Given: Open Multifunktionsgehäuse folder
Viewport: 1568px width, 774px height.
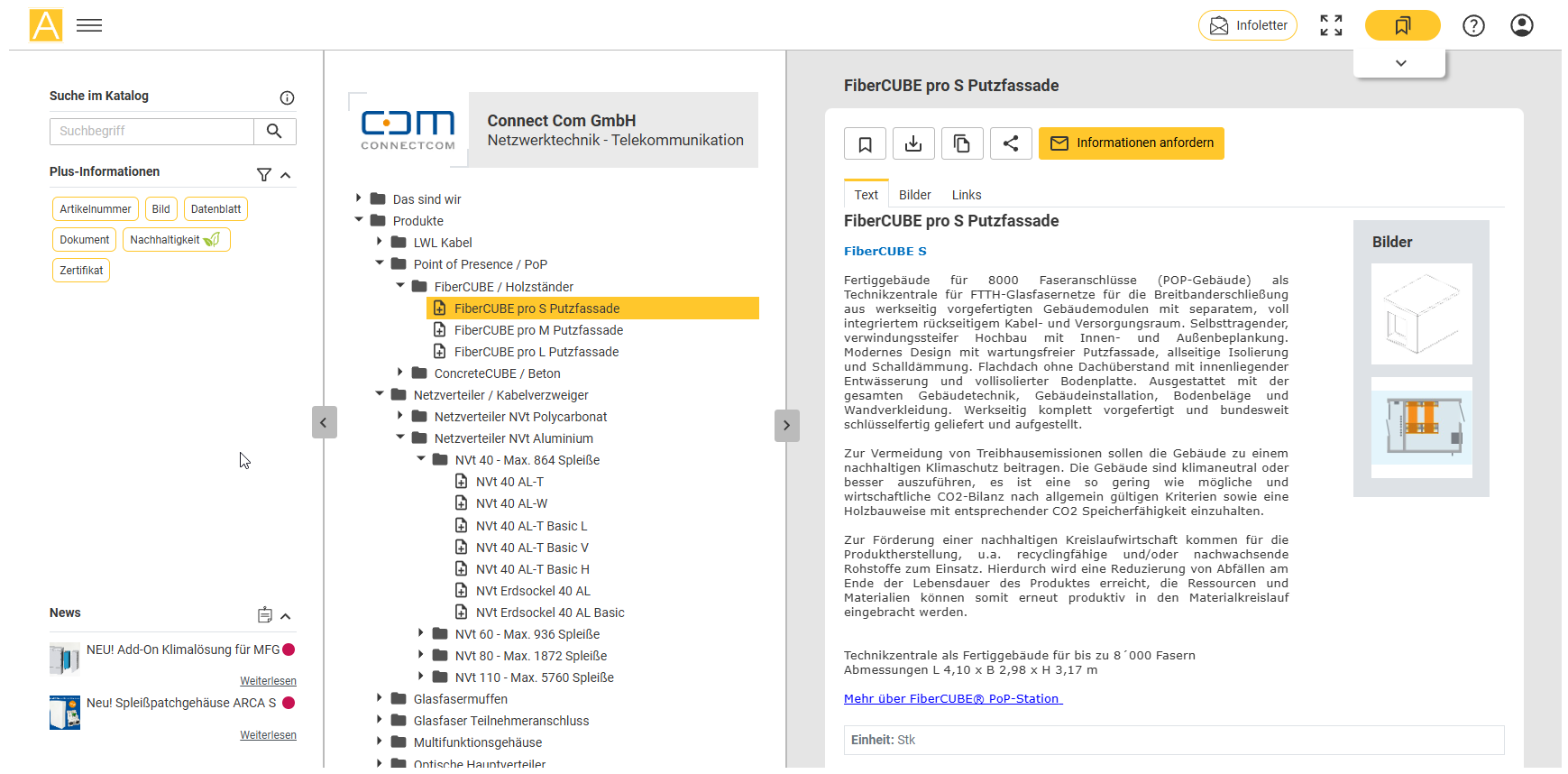Looking at the screenshot, I should pyautogui.click(x=478, y=742).
